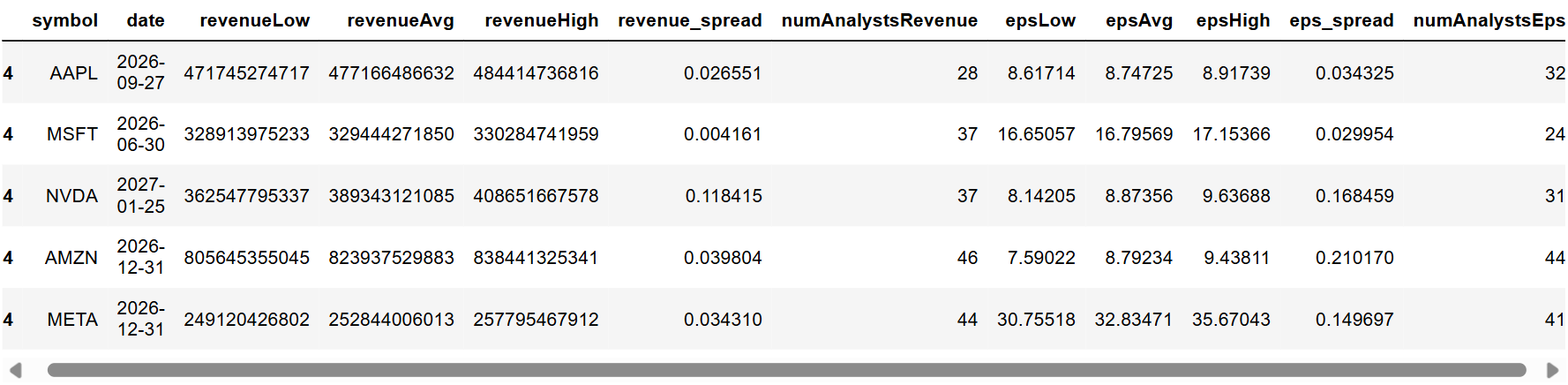This screenshot has width=1568, height=385.
Task: Select the META symbol cell
Action: (72, 320)
